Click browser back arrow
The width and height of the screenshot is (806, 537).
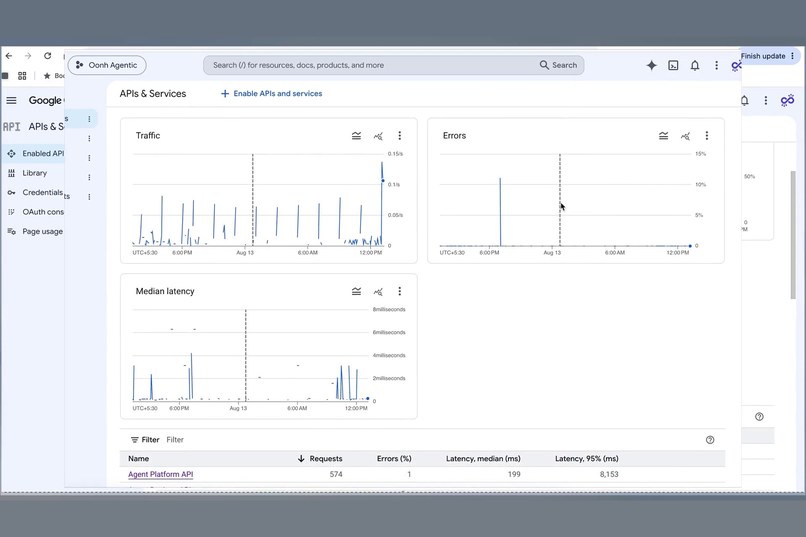click(x=9, y=56)
